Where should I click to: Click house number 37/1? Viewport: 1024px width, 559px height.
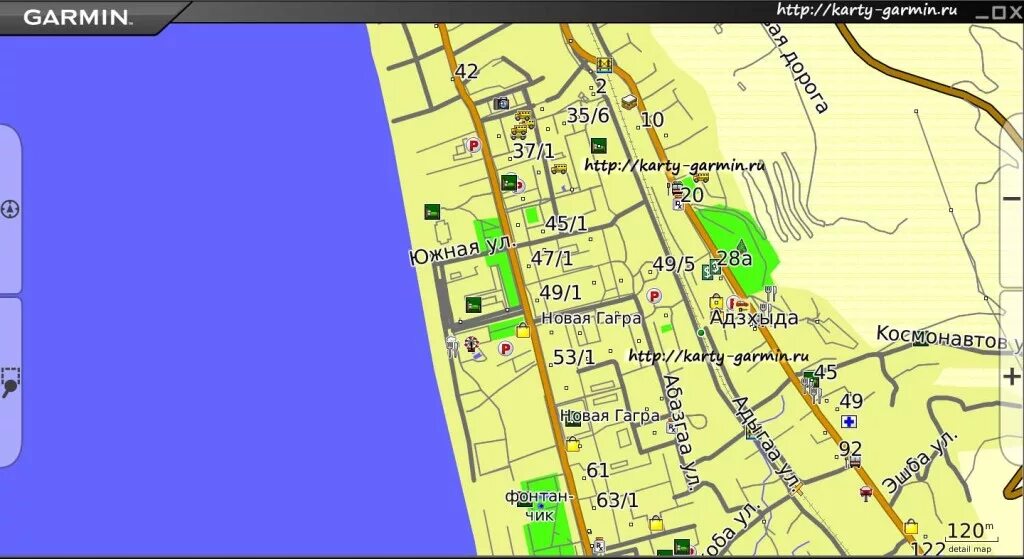click(x=534, y=152)
